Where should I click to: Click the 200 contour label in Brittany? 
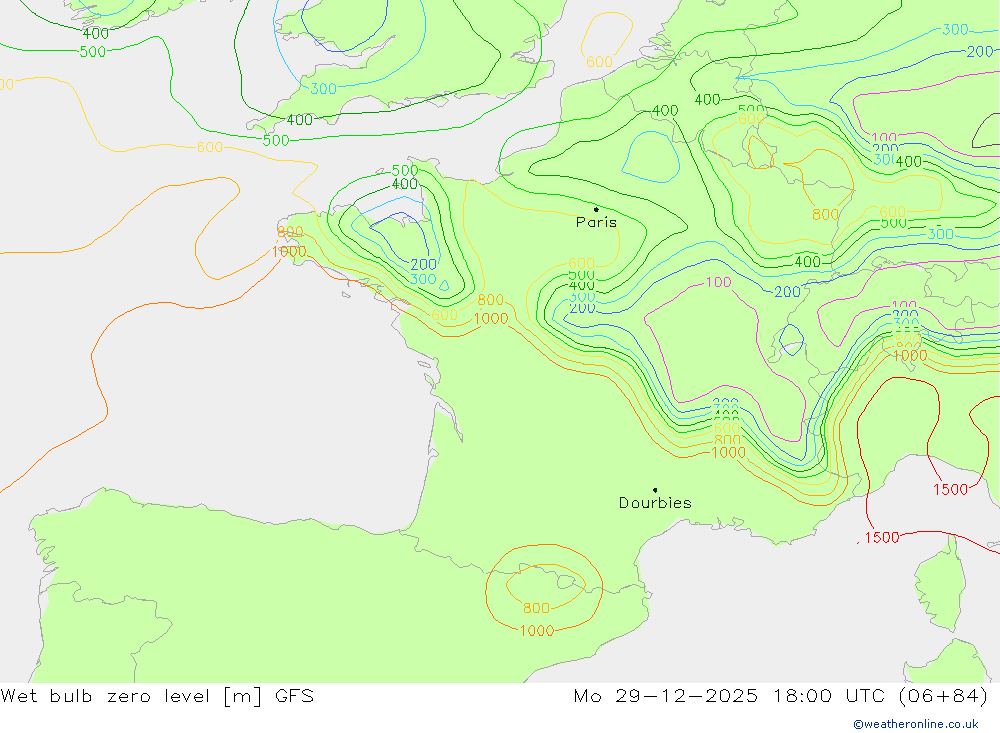(423, 264)
